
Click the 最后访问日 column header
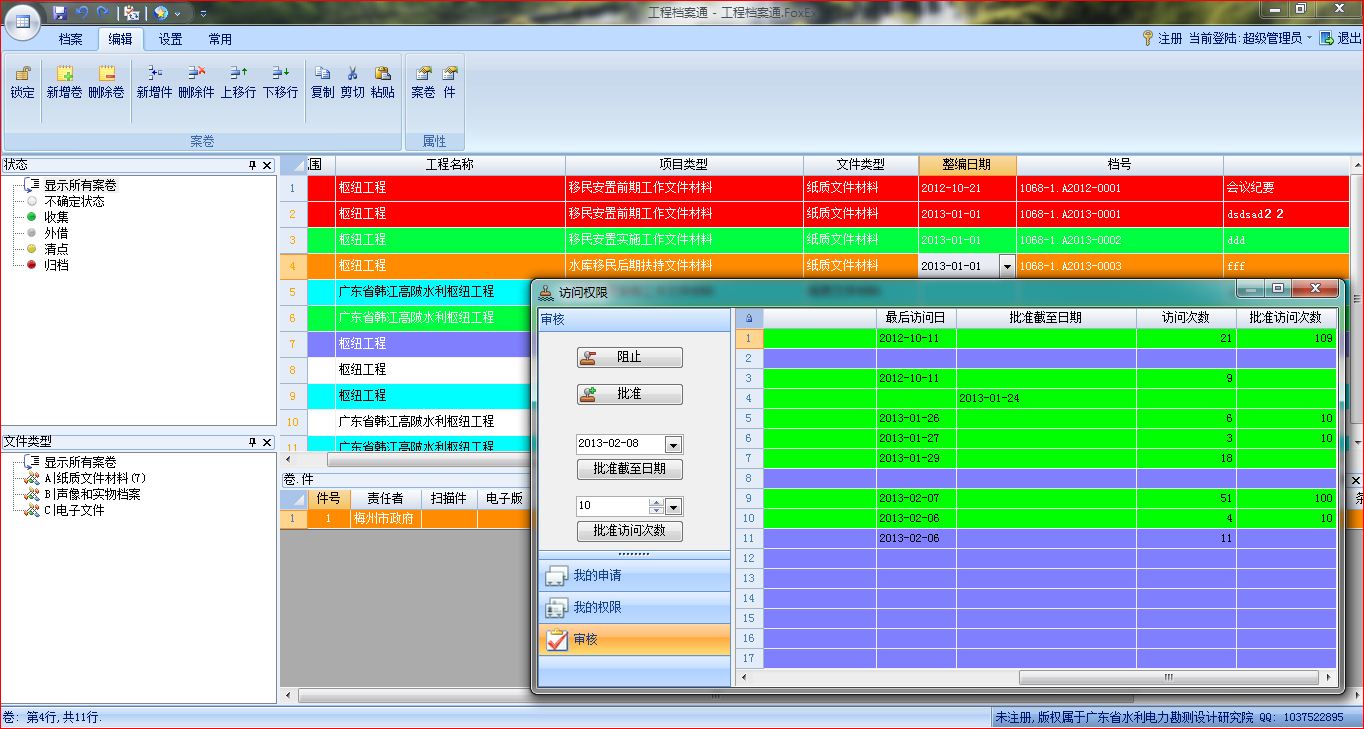(916, 318)
